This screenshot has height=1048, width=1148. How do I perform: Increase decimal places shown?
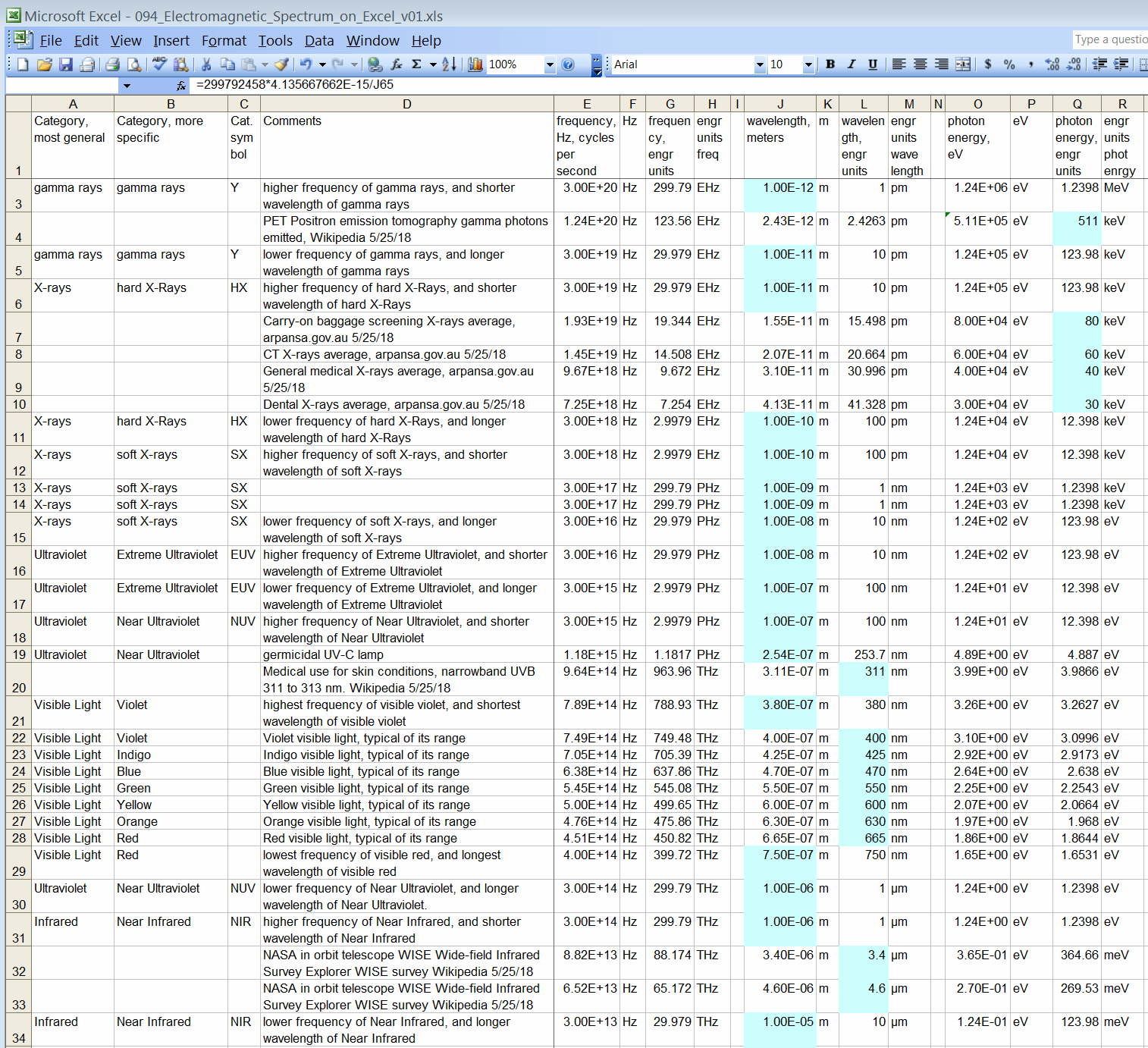(x=1052, y=64)
